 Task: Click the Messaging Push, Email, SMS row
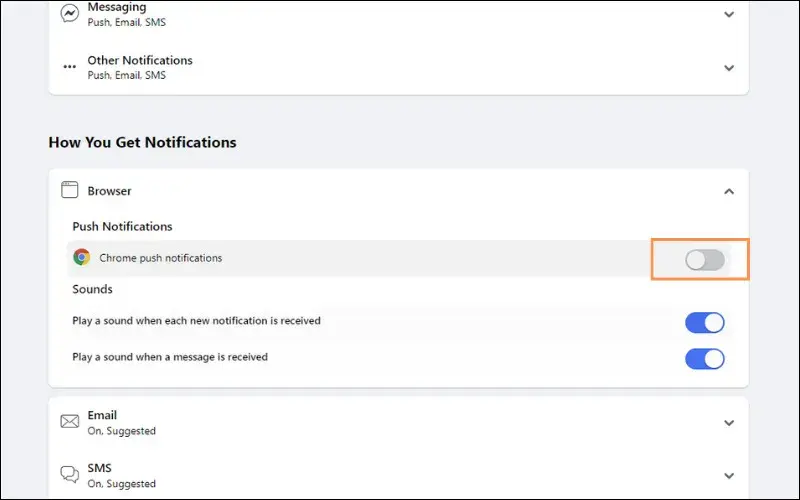pyautogui.click(x=398, y=14)
